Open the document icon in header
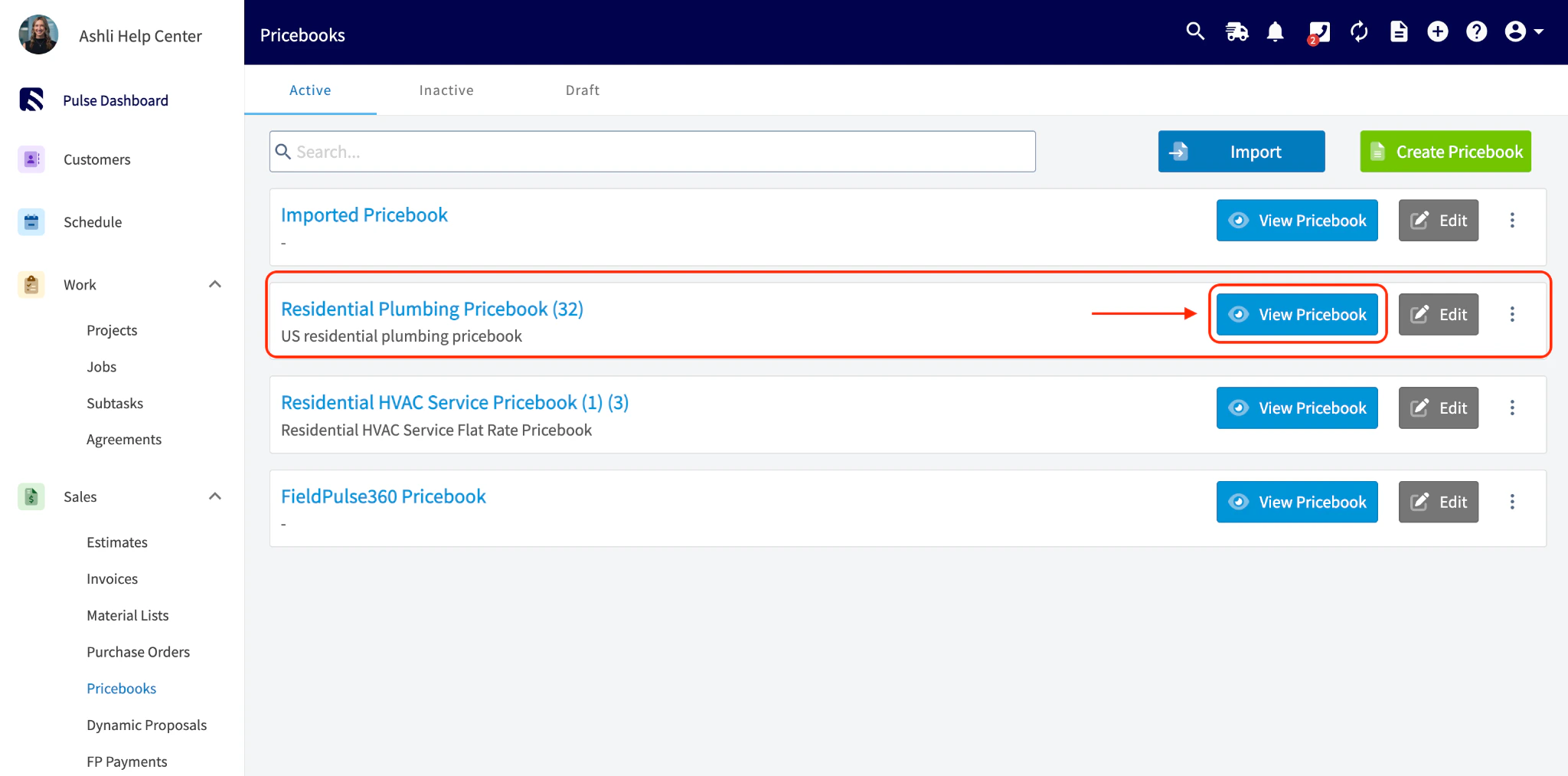This screenshot has width=1568, height=776. 1399,31
